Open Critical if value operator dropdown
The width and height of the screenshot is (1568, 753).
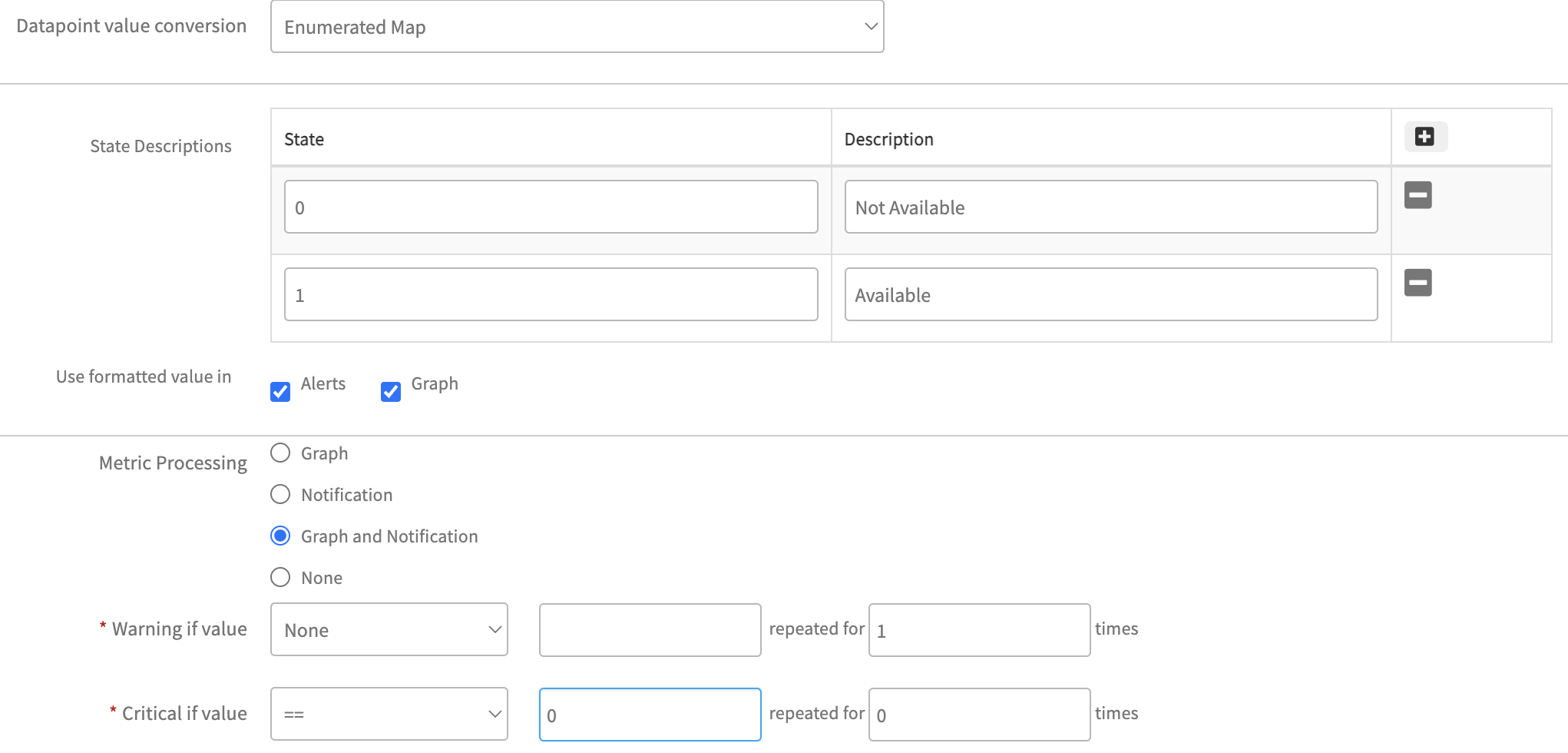[x=389, y=715]
